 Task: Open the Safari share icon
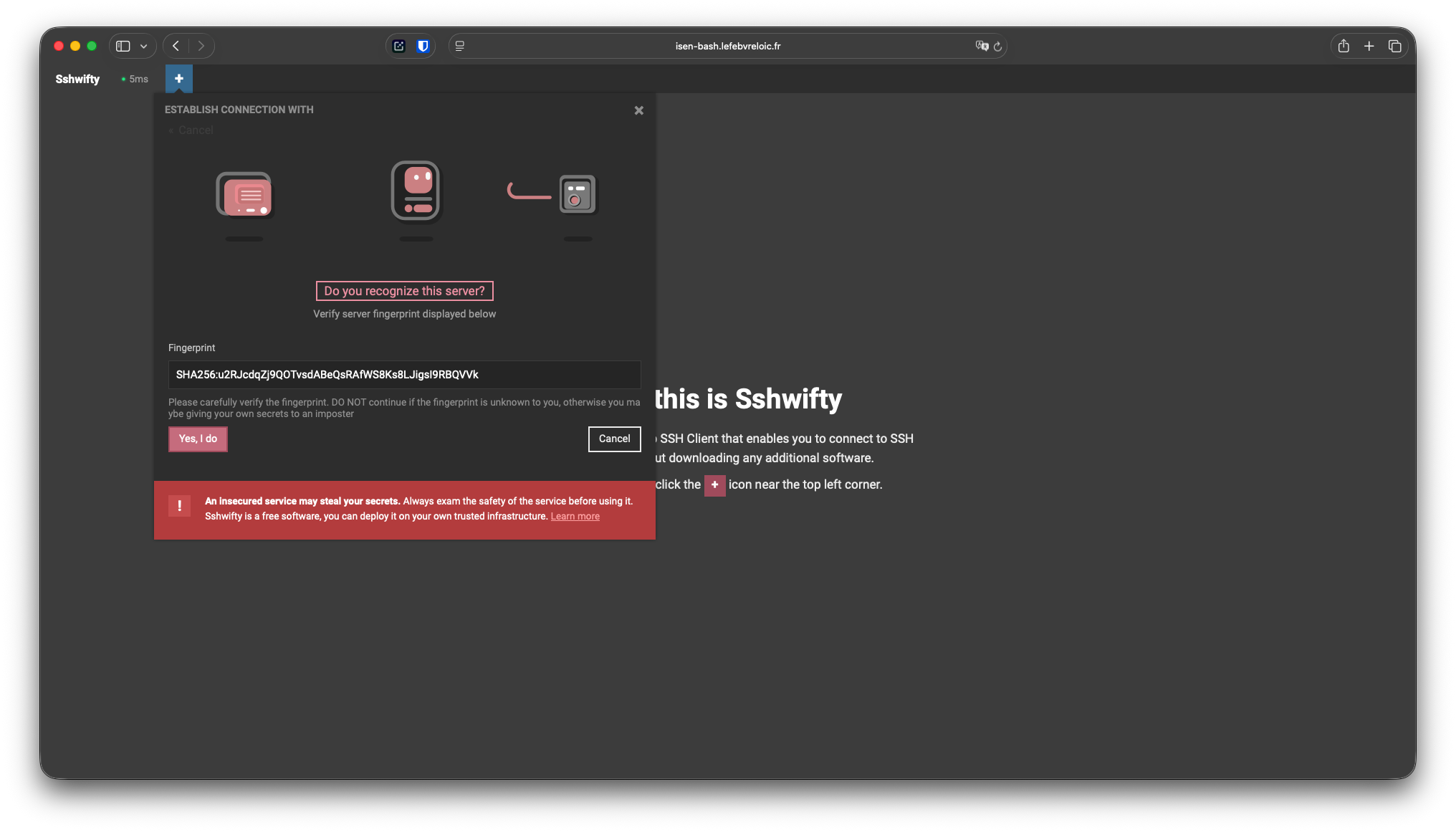click(x=1344, y=46)
